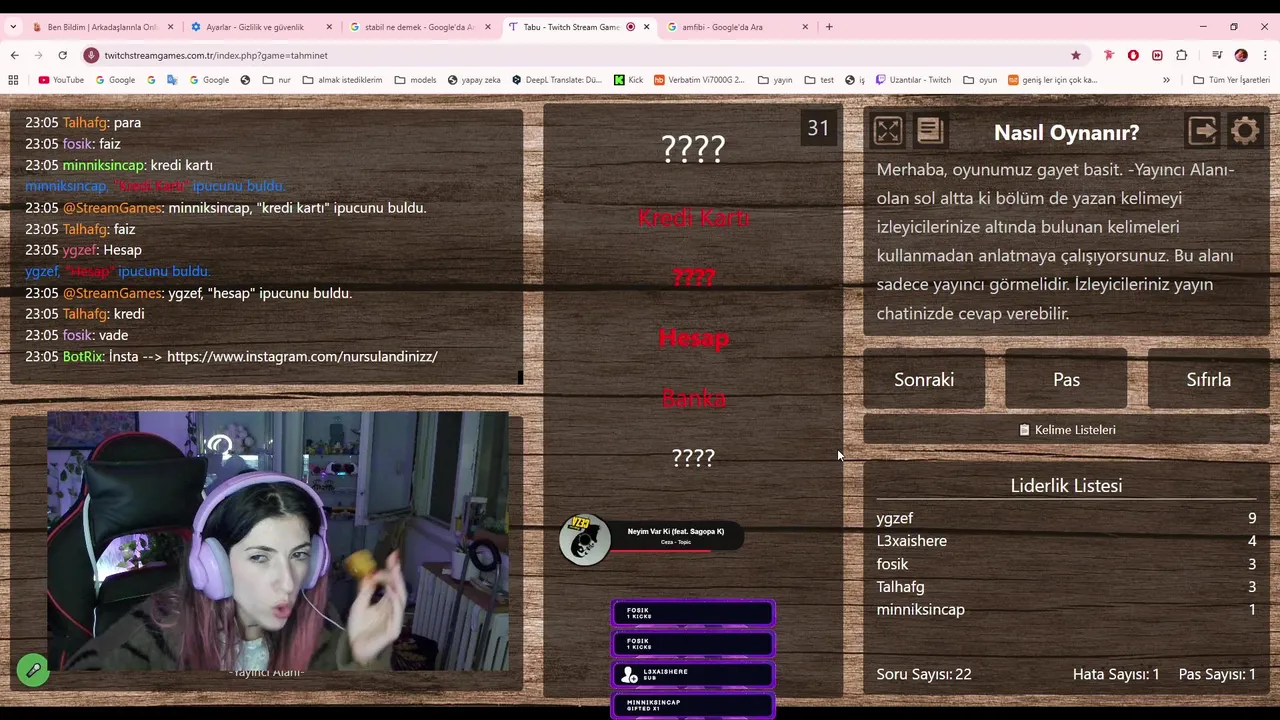Viewport: 1280px width, 720px height.
Task: Open Kelime Listeleri
Action: tap(1066, 430)
